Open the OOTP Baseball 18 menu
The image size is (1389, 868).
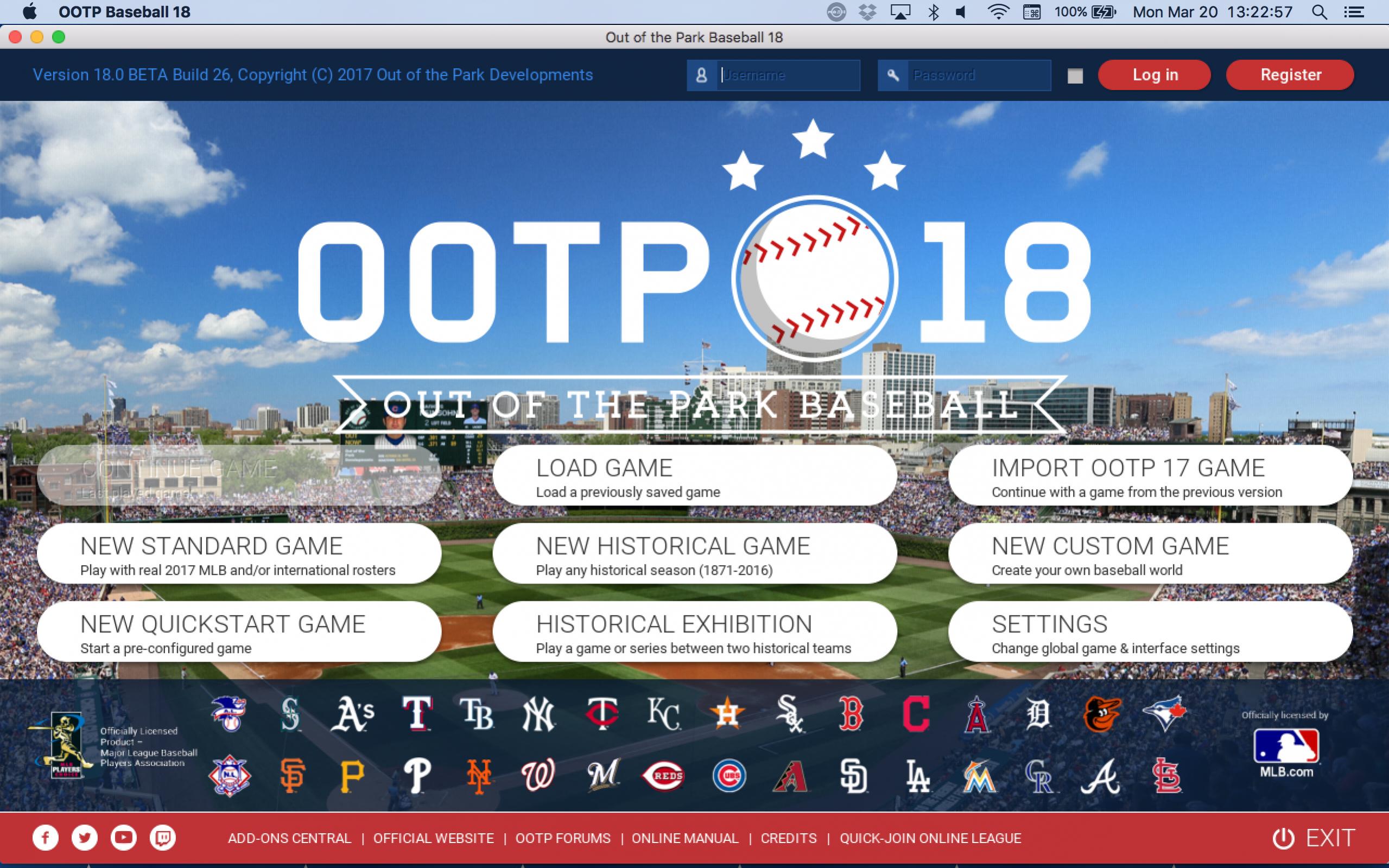(x=124, y=11)
